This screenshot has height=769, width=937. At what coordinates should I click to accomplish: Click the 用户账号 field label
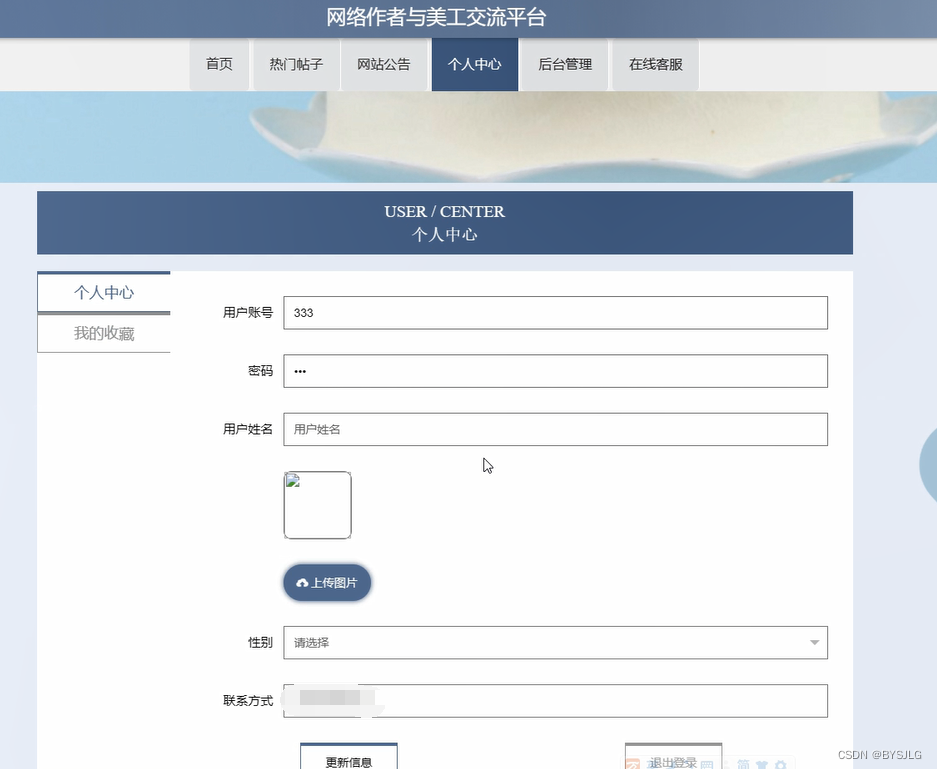[248, 312]
